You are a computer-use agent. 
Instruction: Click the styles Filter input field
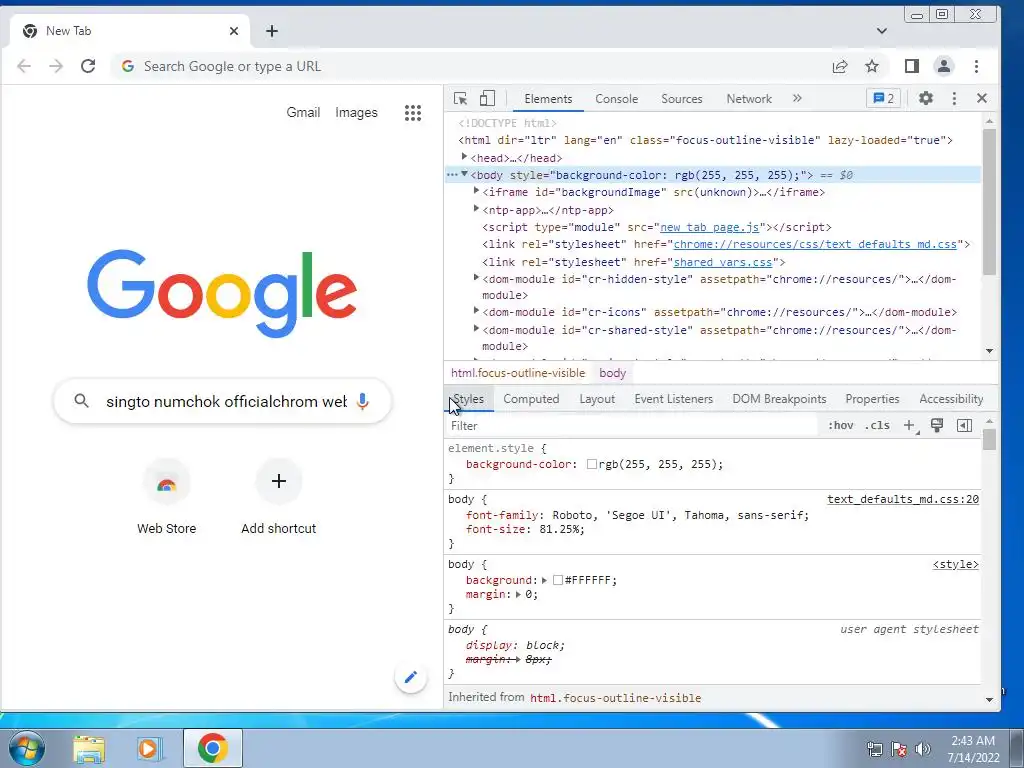click(633, 425)
